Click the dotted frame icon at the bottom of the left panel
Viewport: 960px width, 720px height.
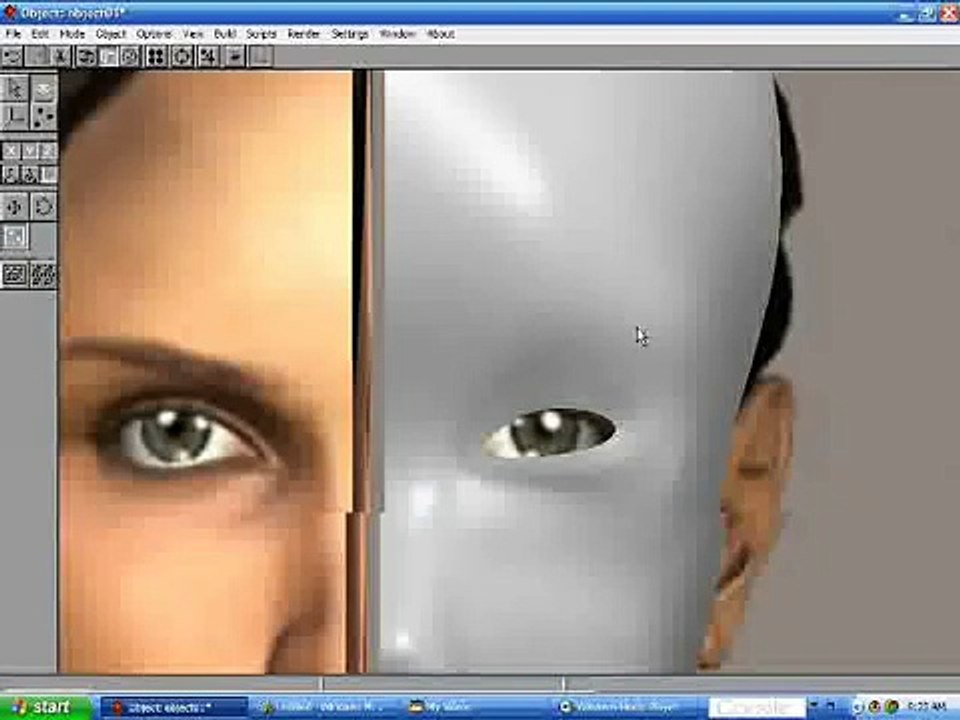[43, 276]
